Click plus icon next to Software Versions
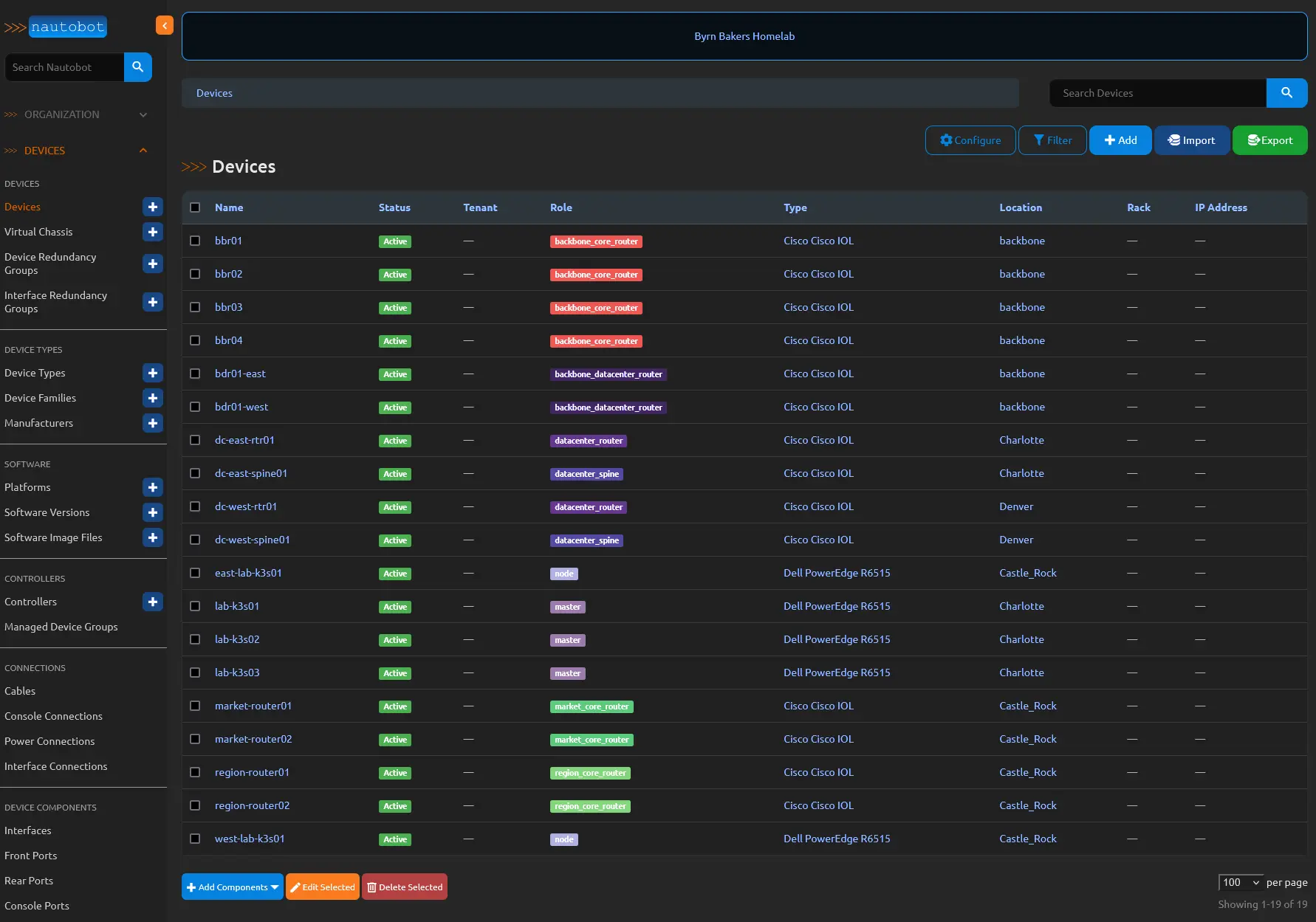 [153, 512]
